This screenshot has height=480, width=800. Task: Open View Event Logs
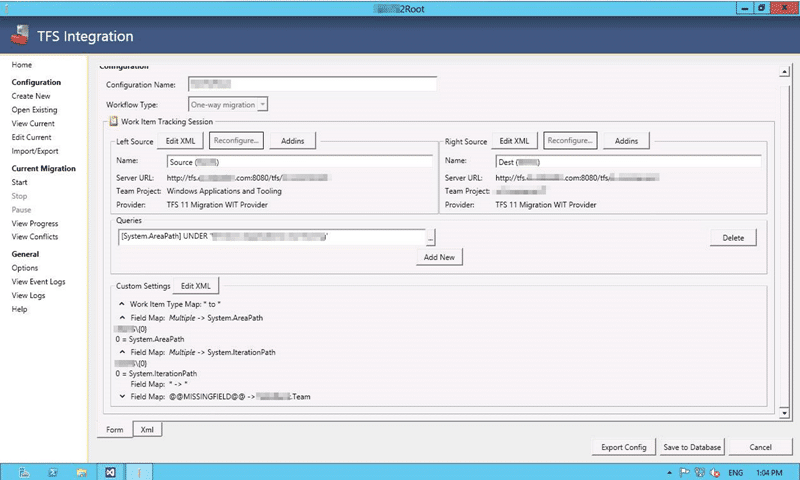38,282
